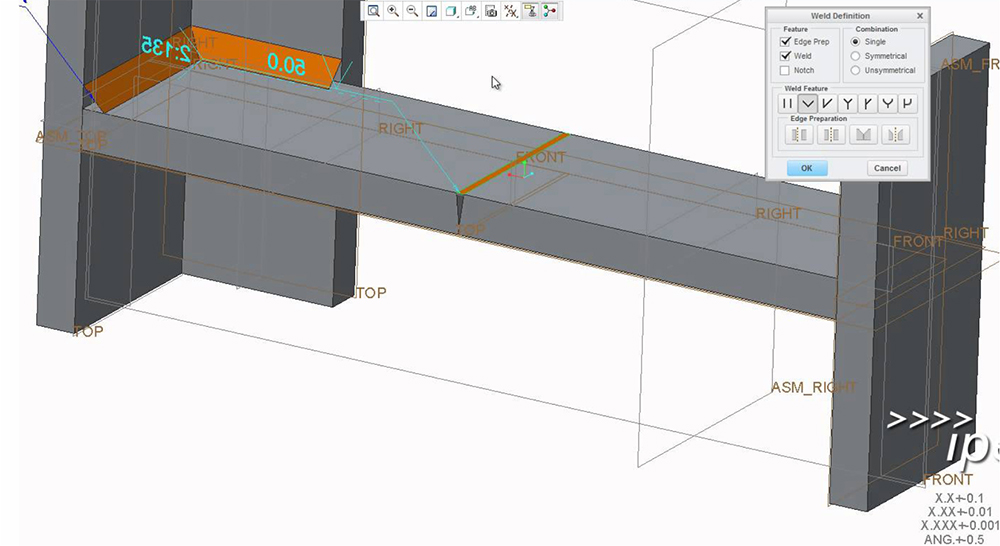Screen dimensions: 1000x546
Task: Click the 50.0 dimension on model
Action: pyautogui.click(x=287, y=63)
